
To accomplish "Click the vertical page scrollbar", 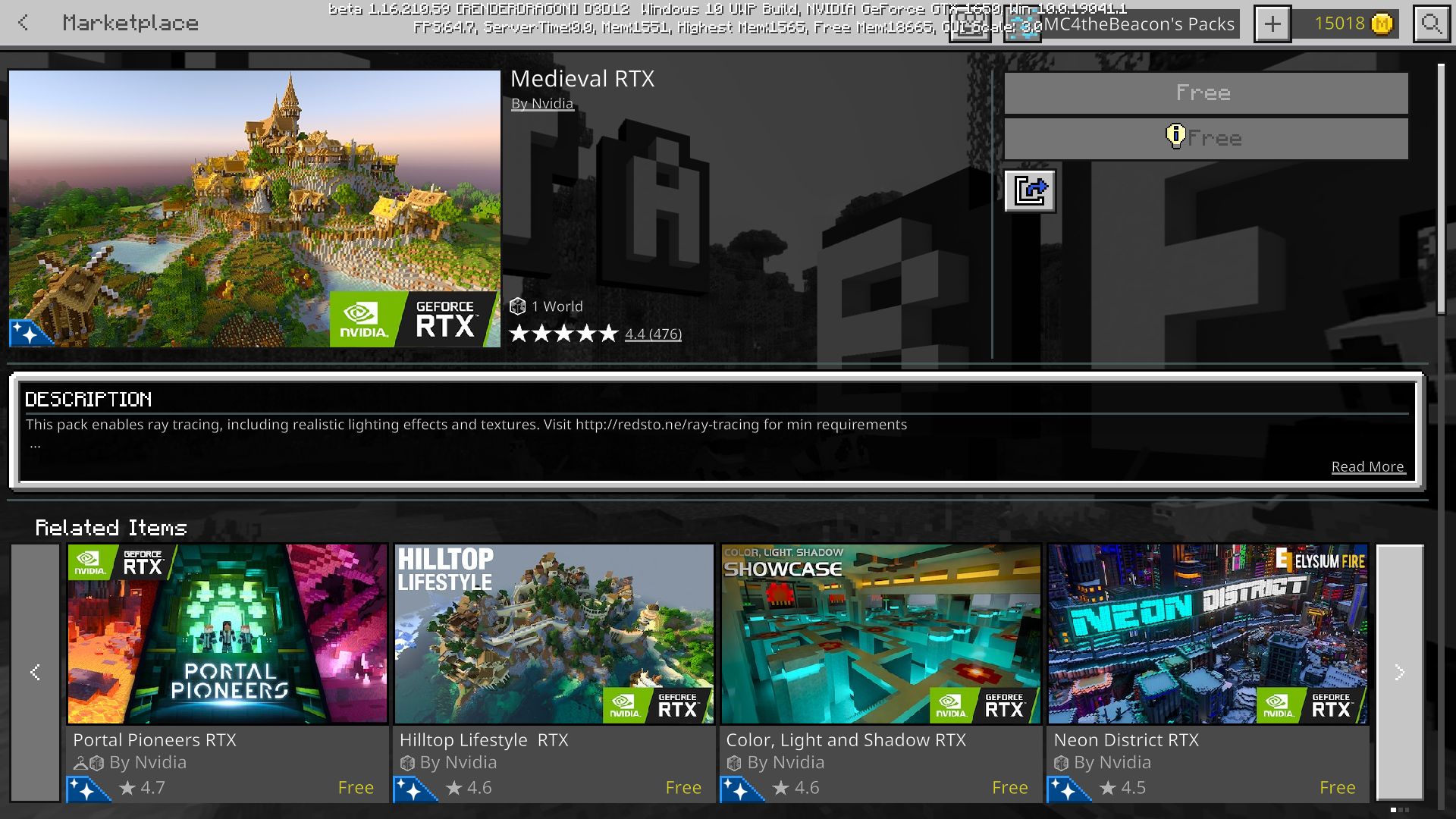I will point(1441,190).
